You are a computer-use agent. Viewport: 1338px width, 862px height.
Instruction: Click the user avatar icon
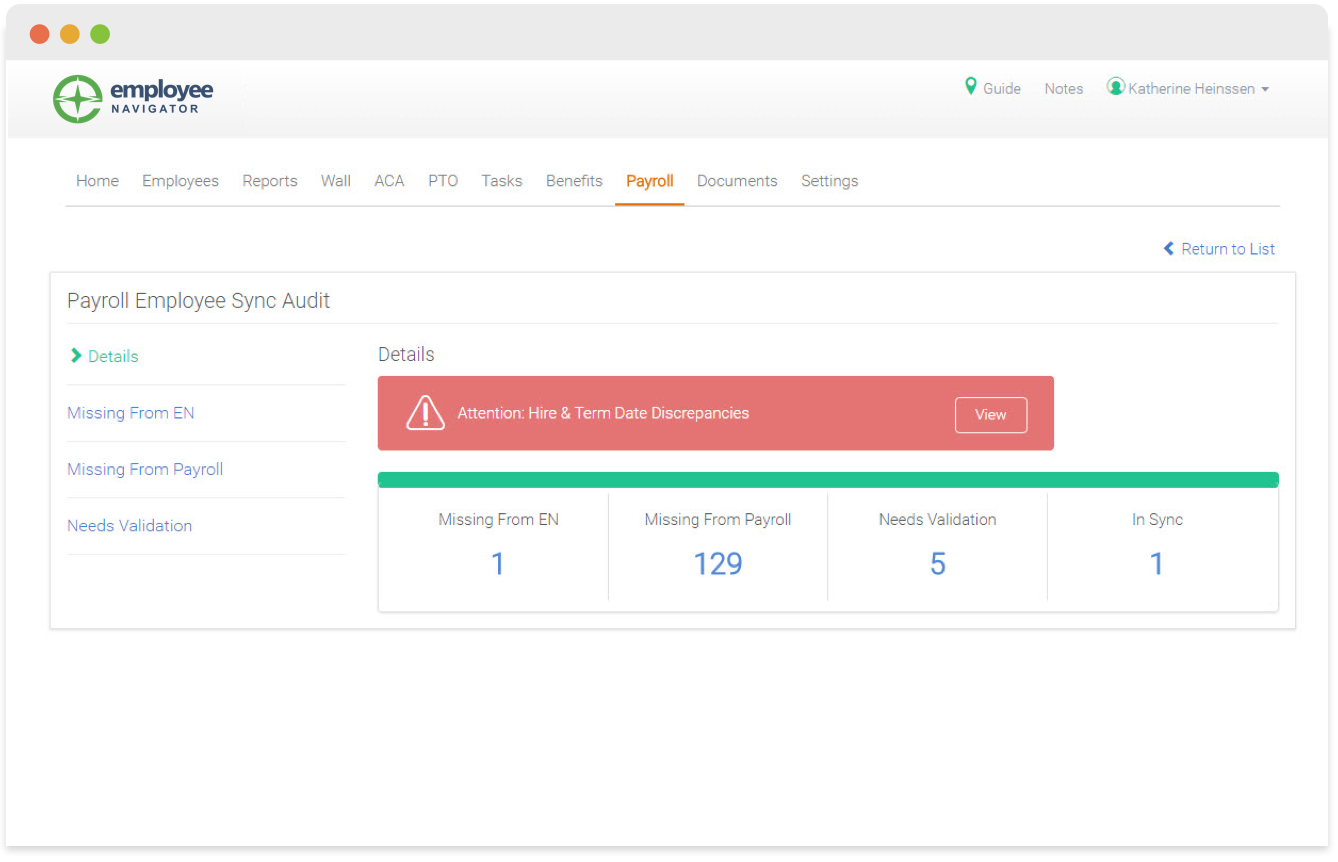click(x=1116, y=86)
